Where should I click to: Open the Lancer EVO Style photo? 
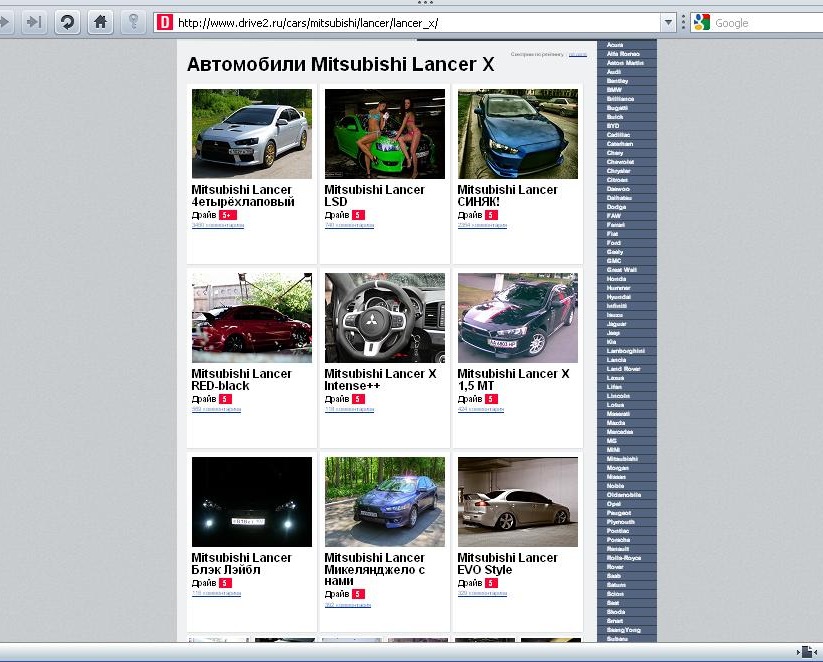pos(518,502)
